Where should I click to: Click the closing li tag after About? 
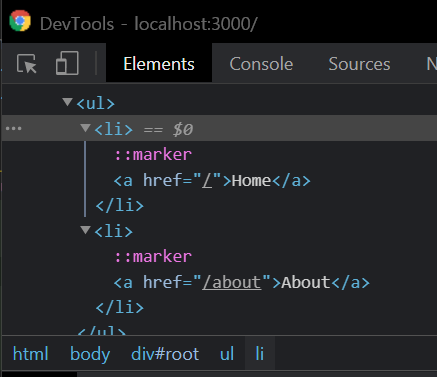[x=120, y=308]
